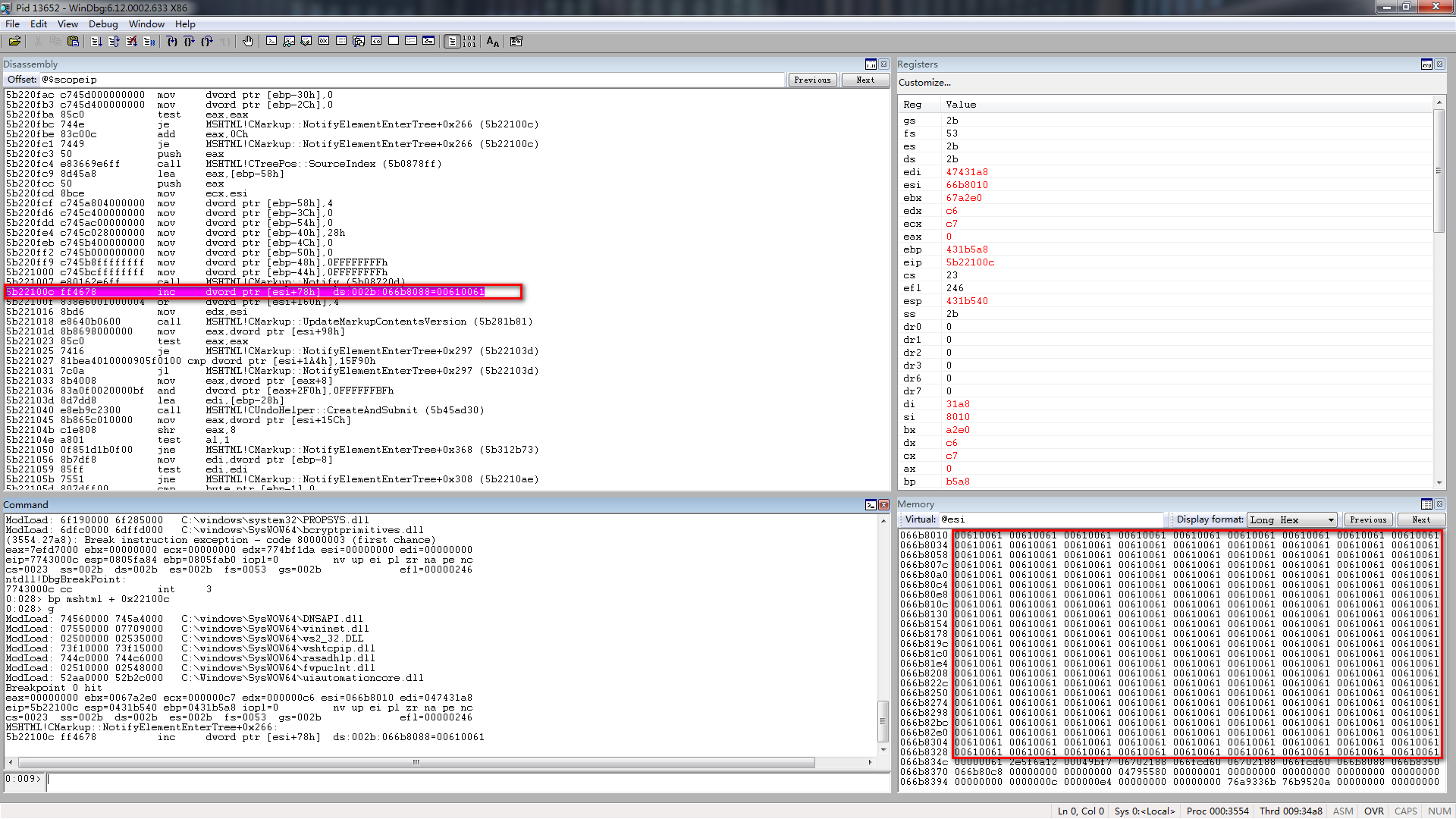Click Previous in the Disassembly panel
The width and height of the screenshot is (1456, 819).
tap(812, 80)
